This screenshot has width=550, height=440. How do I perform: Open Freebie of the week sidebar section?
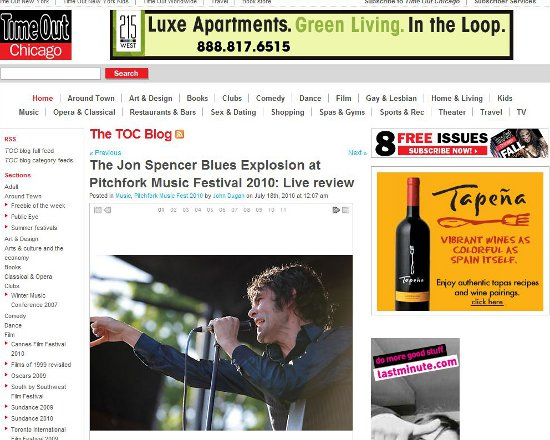(38, 206)
